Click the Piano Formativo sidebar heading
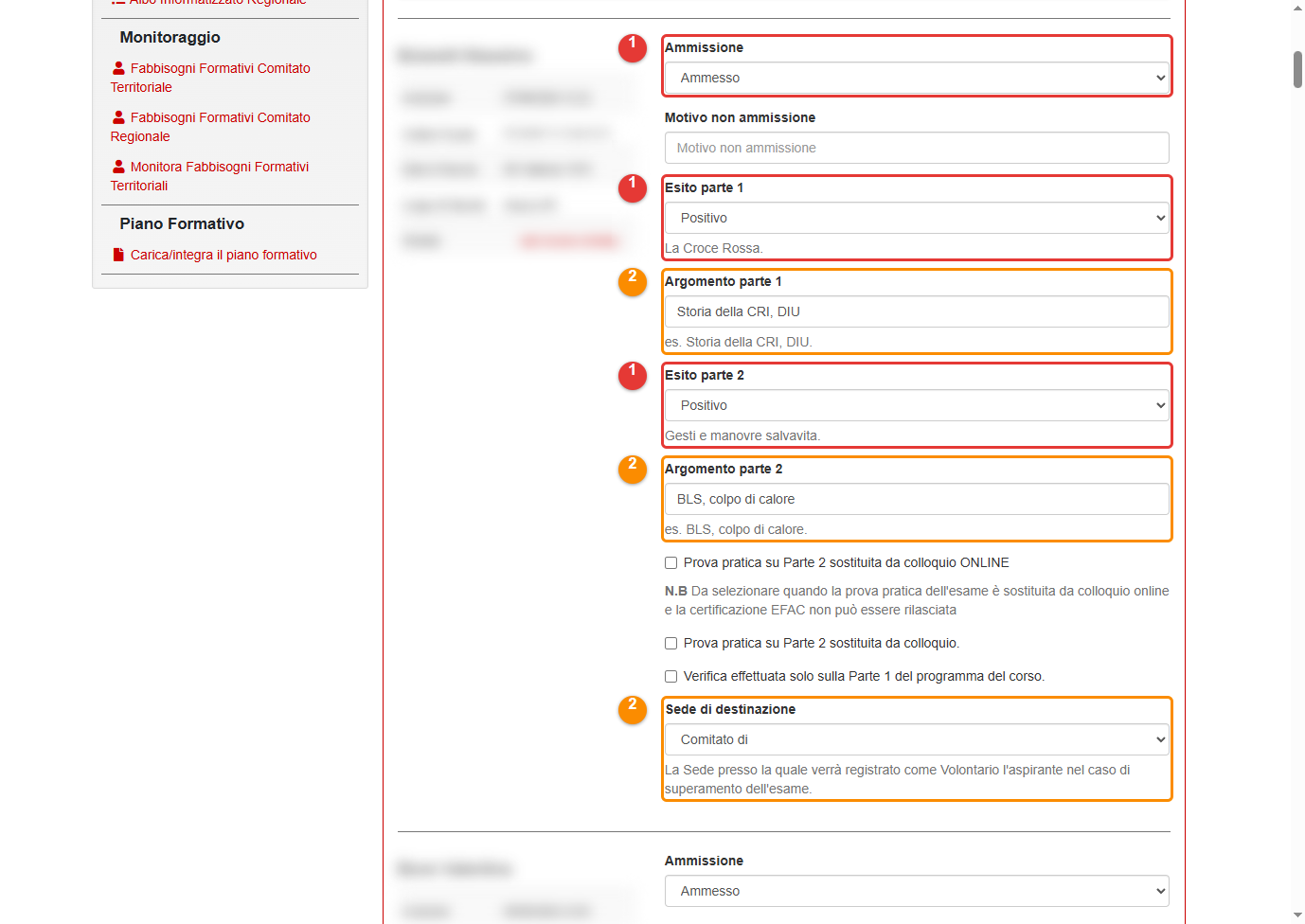 click(x=182, y=223)
